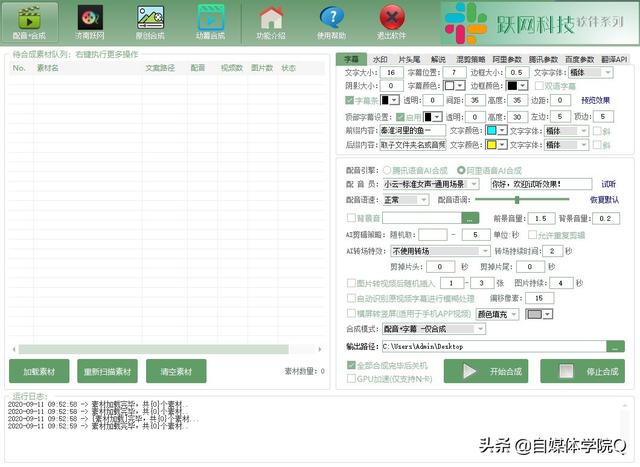Open the 字幕条 black color picker
This screenshot has width=640, height=467.
tap(389, 100)
